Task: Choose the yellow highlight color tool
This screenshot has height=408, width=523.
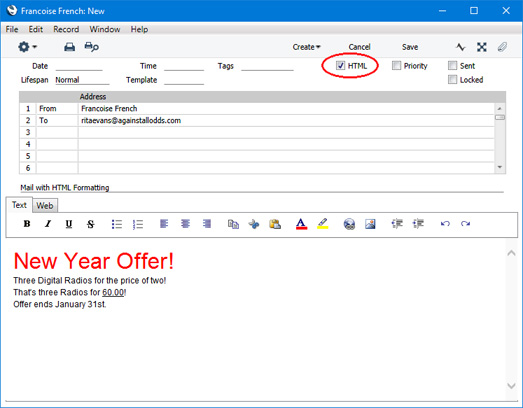Action: tap(323, 224)
